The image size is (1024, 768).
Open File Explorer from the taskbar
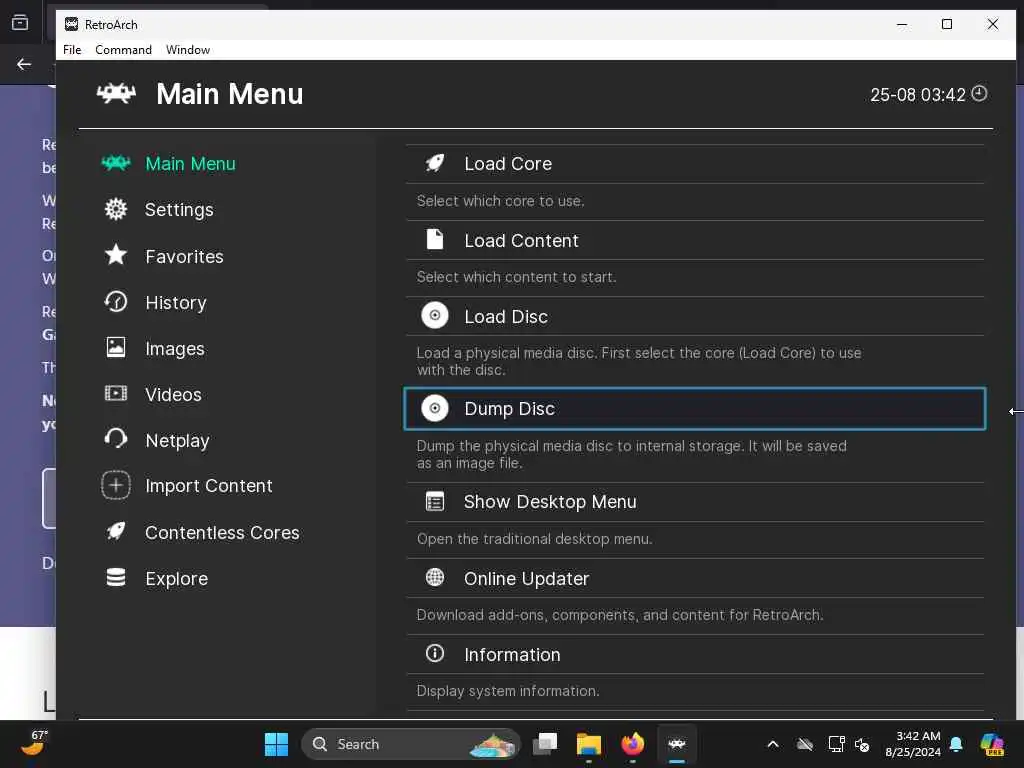click(x=588, y=744)
